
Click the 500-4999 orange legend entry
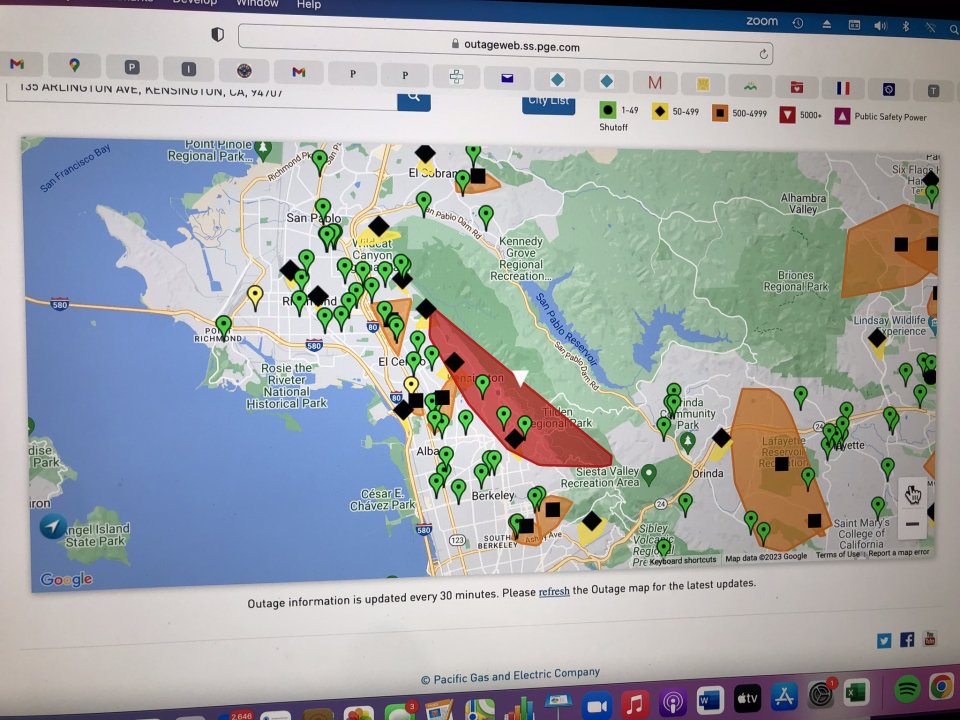[x=740, y=113]
